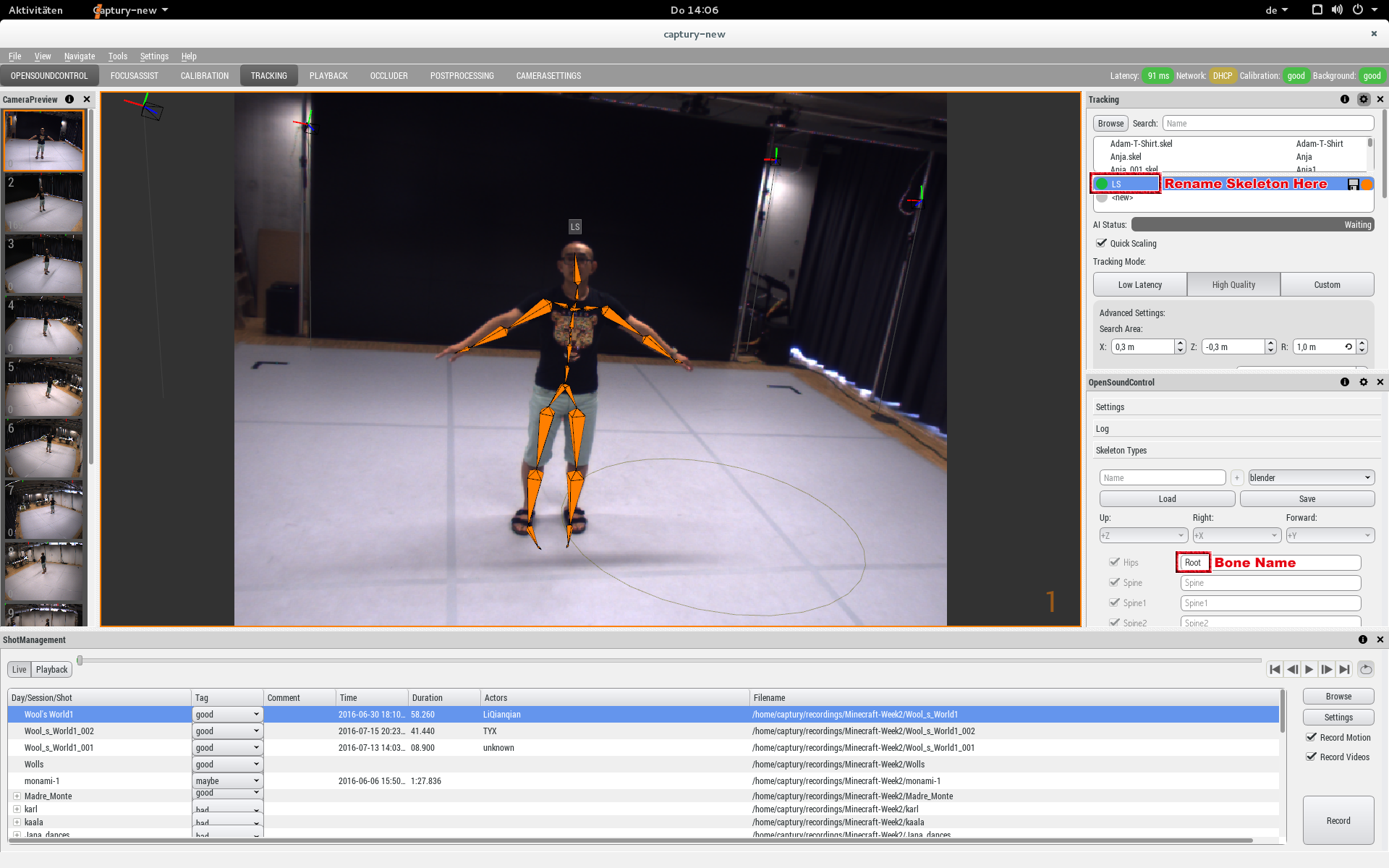Select Low Latency tracking mode
1389x868 pixels.
pyautogui.click(x=1140, y=284)
